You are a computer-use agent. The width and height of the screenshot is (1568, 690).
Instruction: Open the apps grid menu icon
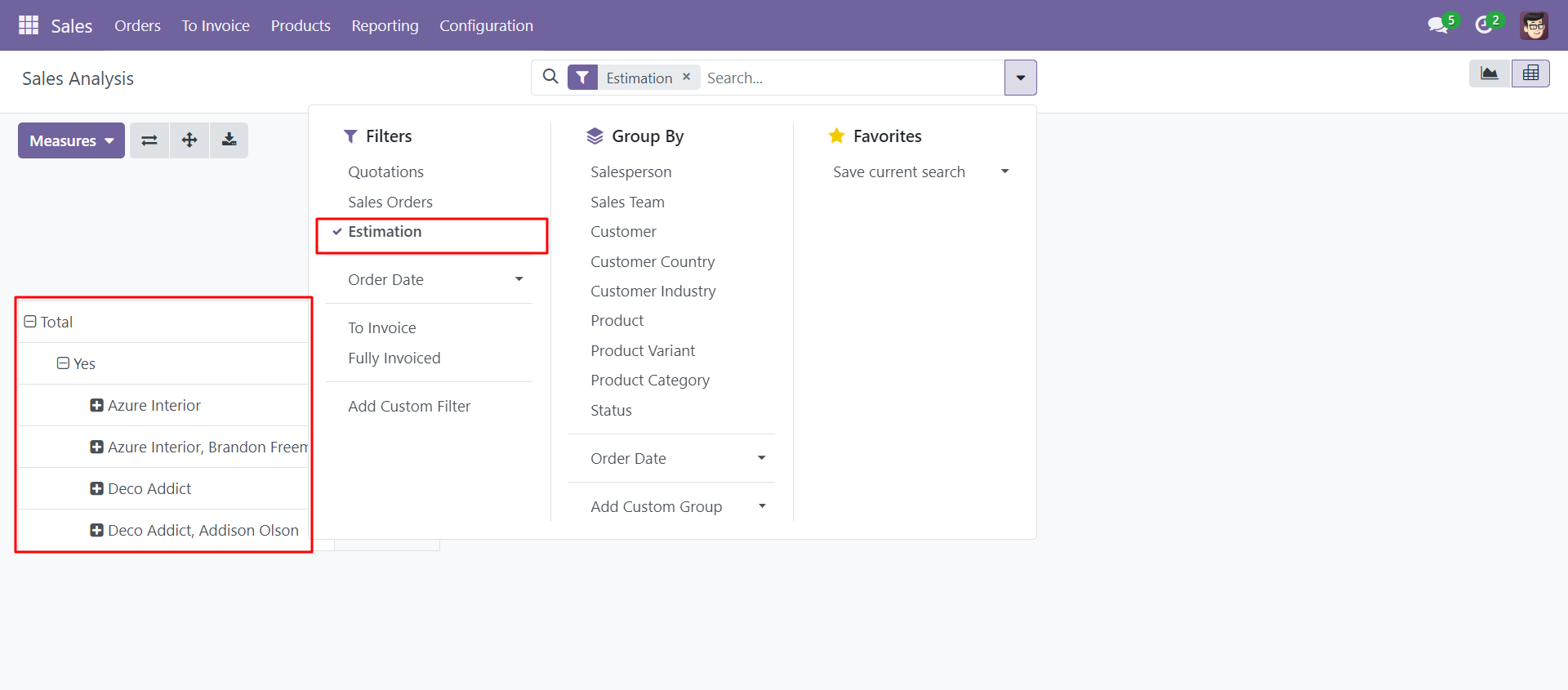coord(29,25)
